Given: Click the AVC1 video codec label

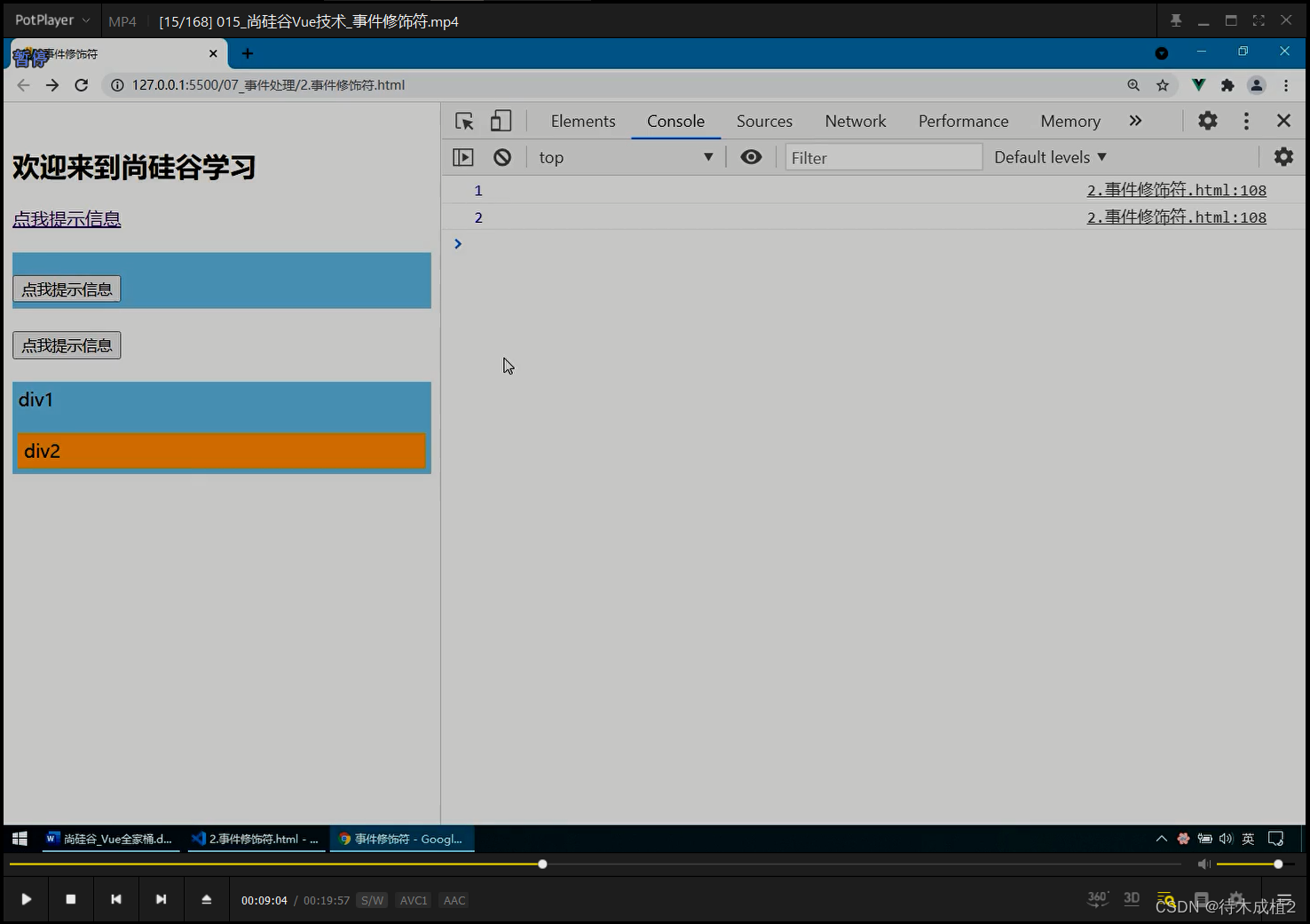Looking at the screenshot, I should pyautogui.click(x=414, y=900).
